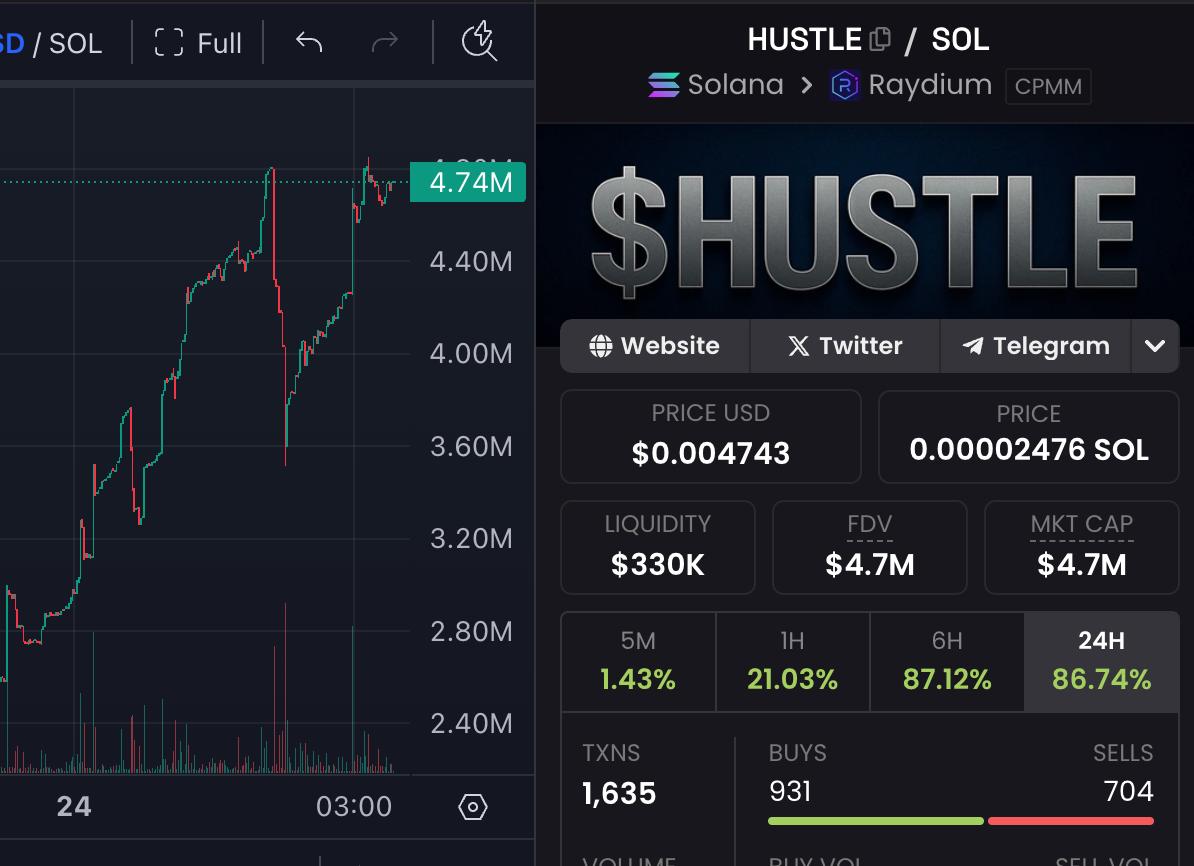Click the Solana logo icon
This screenshot has width=1194, height=866.
point(663,85)
